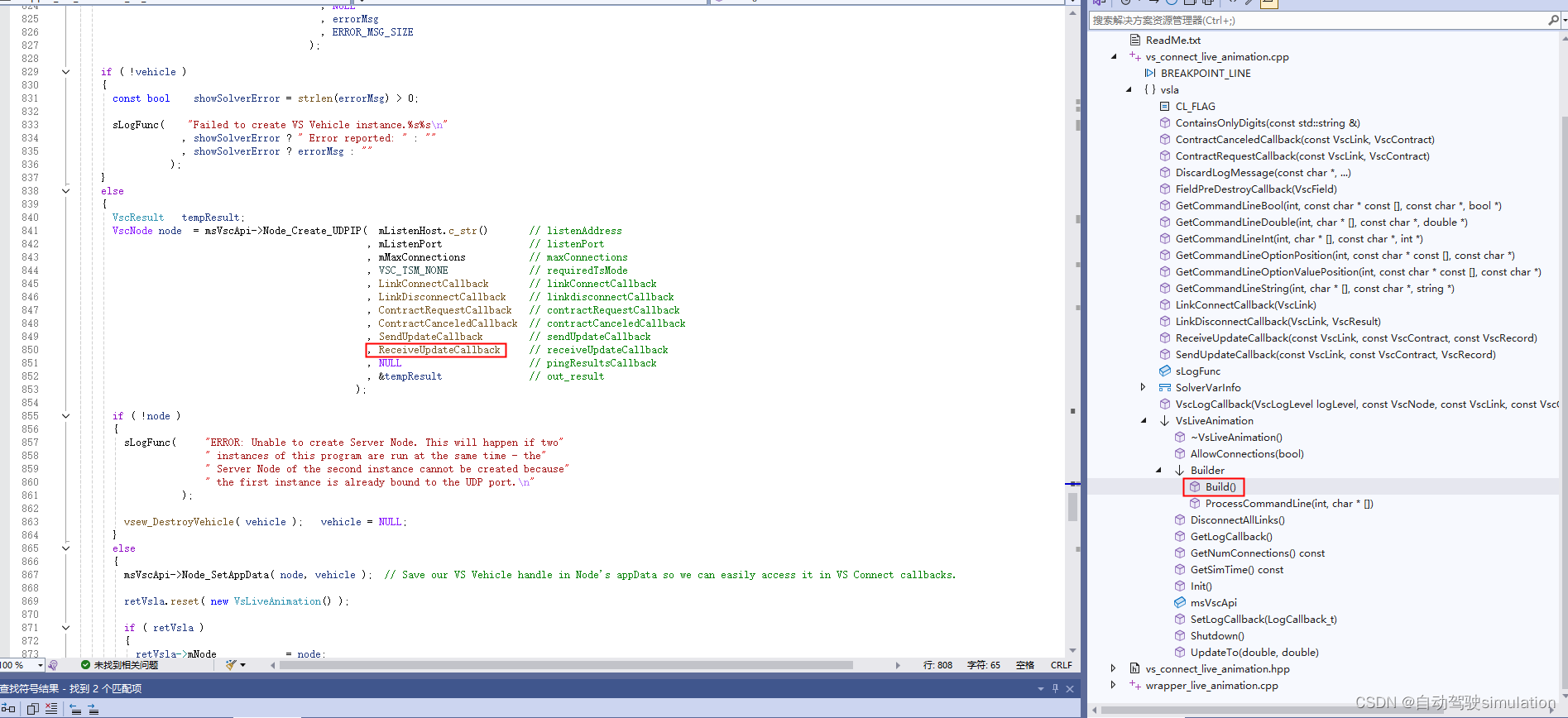Click the C++ icon of vs_connect_live_animation.cpp
Image resolution: width=1568 pixels, height=718 pixels.
click(x=1135, y=56)
